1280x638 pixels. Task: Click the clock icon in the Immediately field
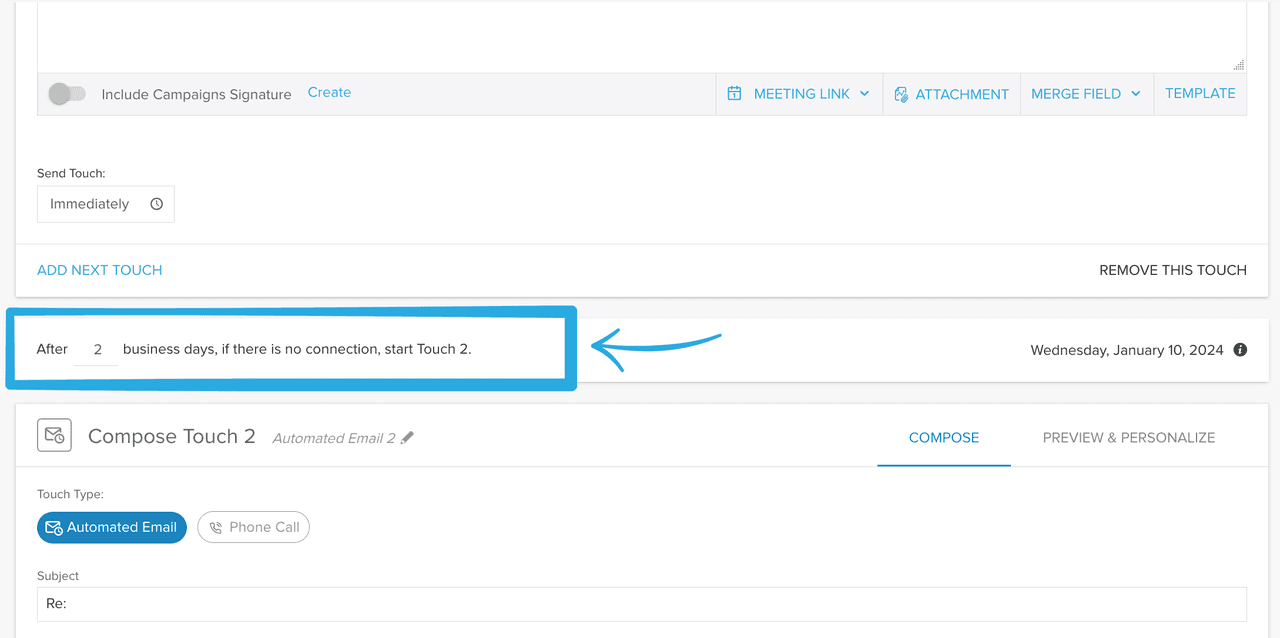[x=156, y=203]
